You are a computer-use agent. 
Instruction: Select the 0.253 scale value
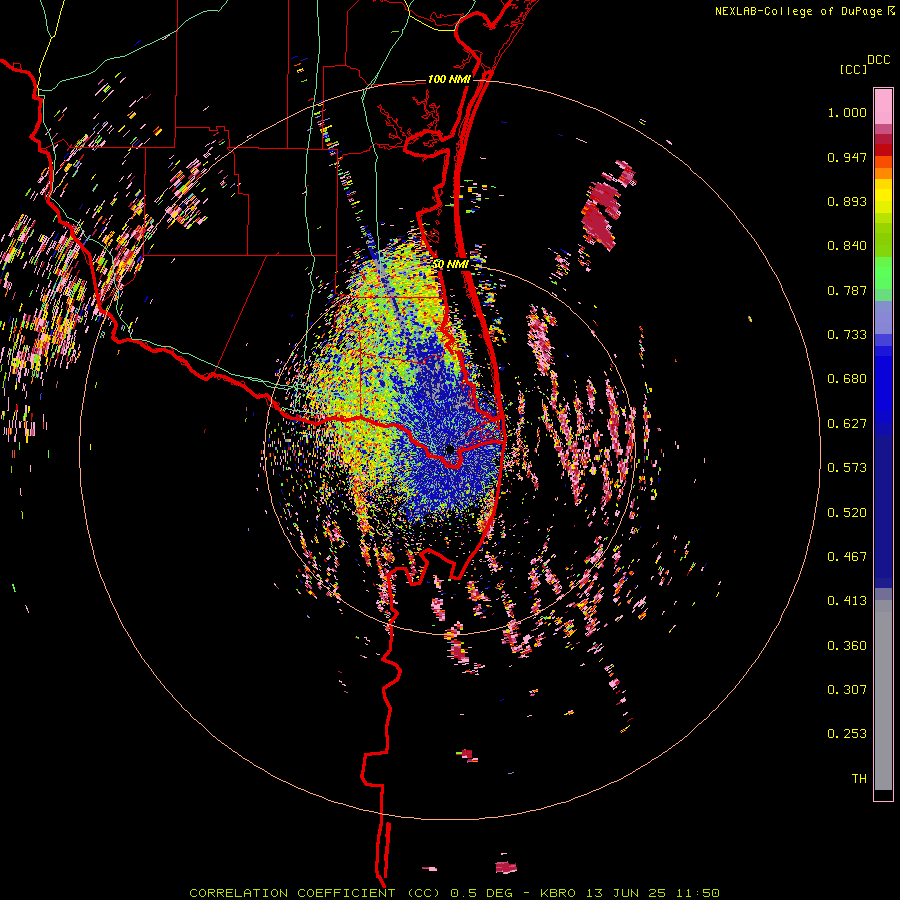click(847, 734)
